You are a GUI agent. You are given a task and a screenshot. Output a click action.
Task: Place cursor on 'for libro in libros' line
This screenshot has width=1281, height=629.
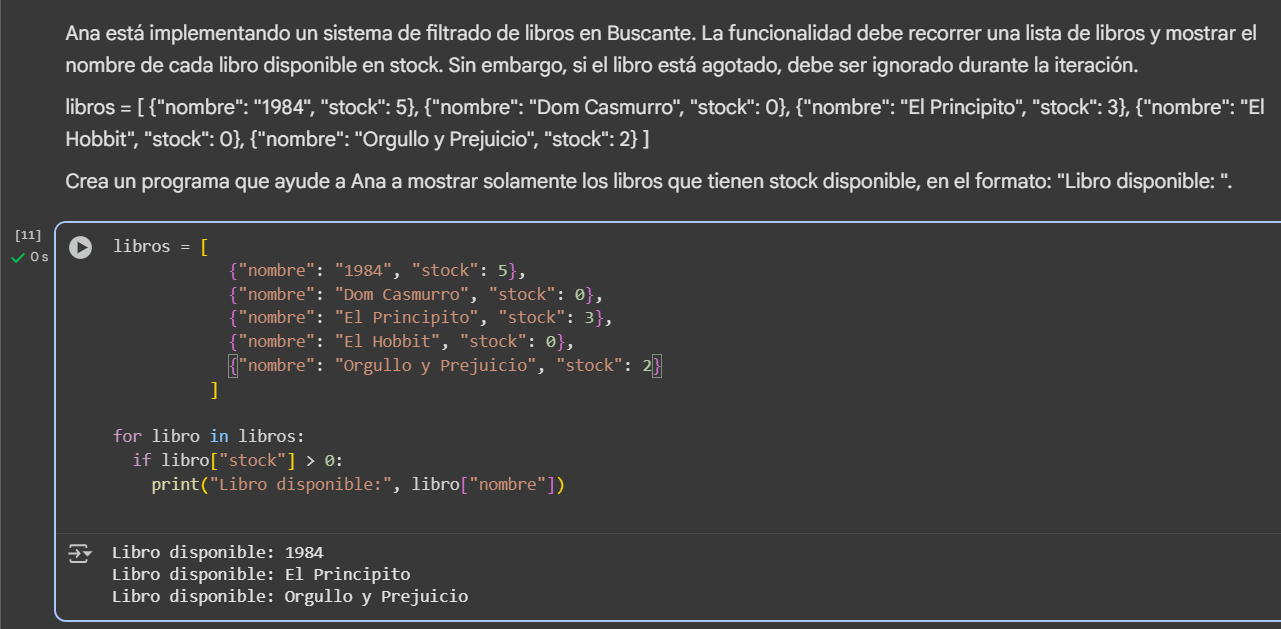(x=208, y=436)
